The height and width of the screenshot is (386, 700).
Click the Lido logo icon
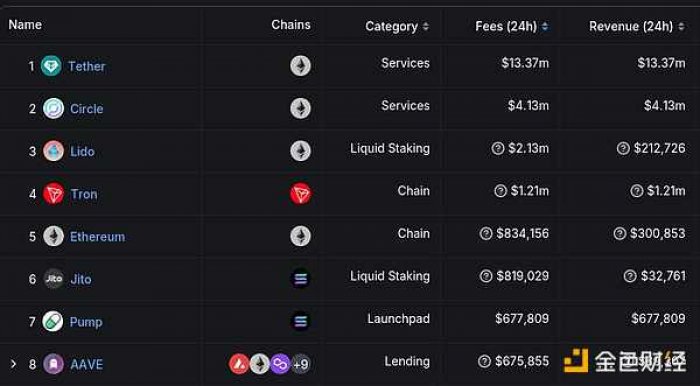(x=54, y=151)
